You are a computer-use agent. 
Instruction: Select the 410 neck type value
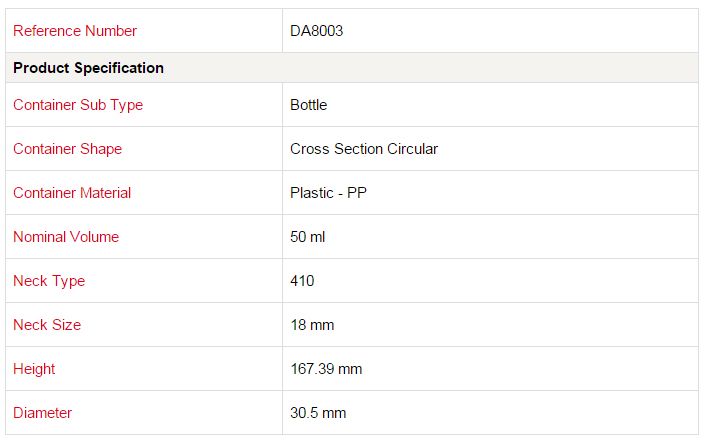point(302,281)
